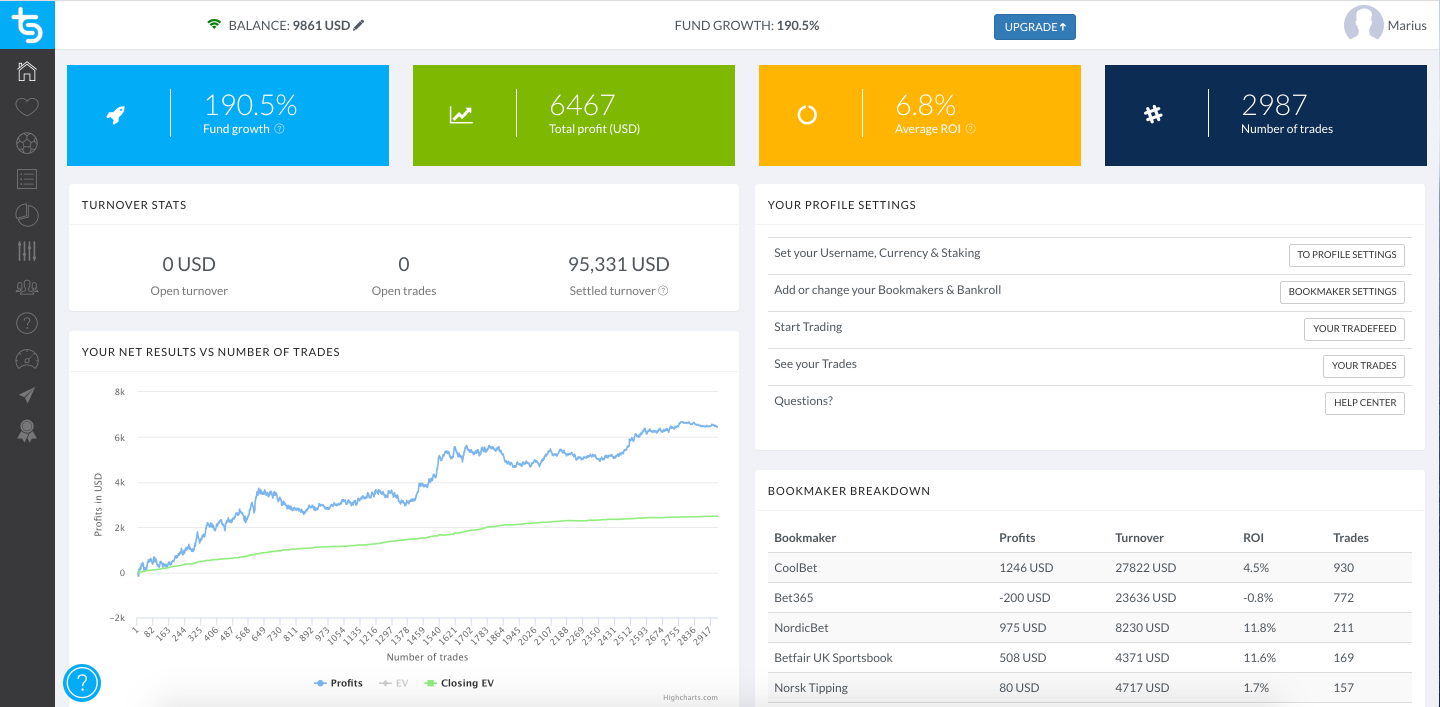Screen dimensions: 1440x707
Task: Toggle the Profits series in the chart legend
Action: pos(338,682)
